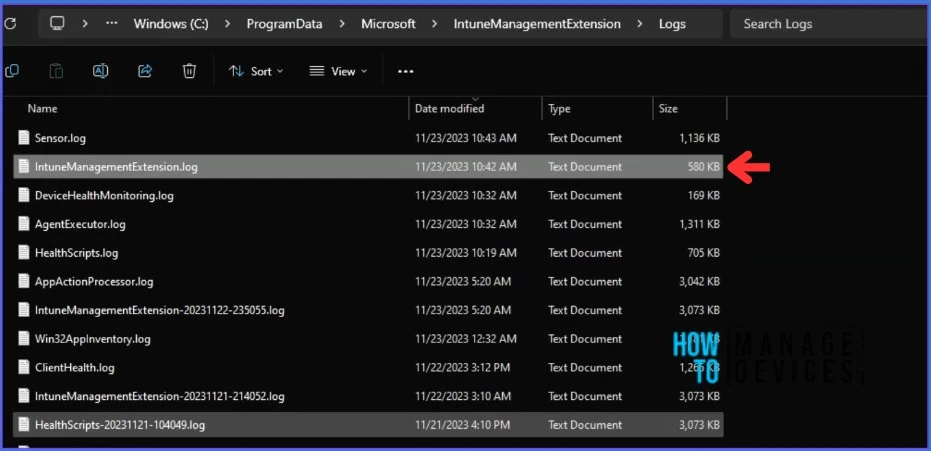
Task: Select the Sensor.log file
Action: point(368,138)
